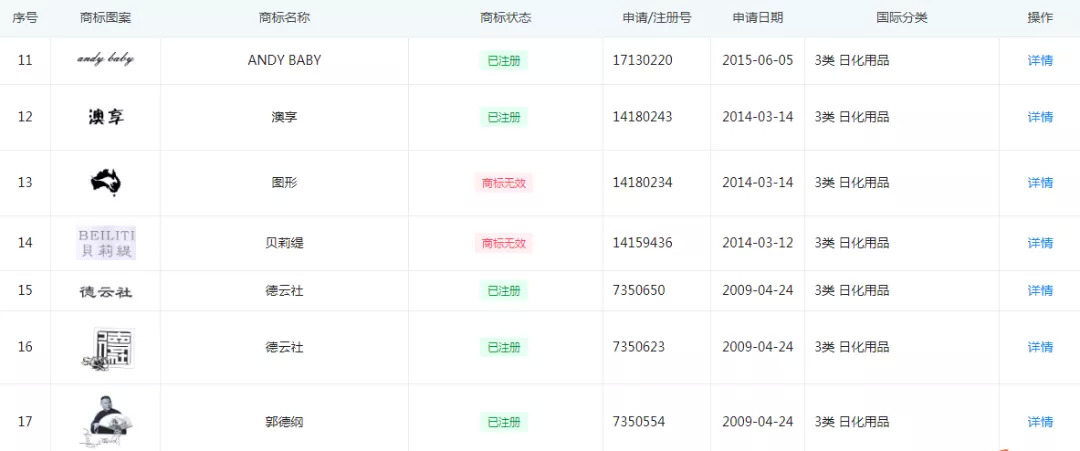Click 已注册 badge for 郭德纲

(503, 421)
